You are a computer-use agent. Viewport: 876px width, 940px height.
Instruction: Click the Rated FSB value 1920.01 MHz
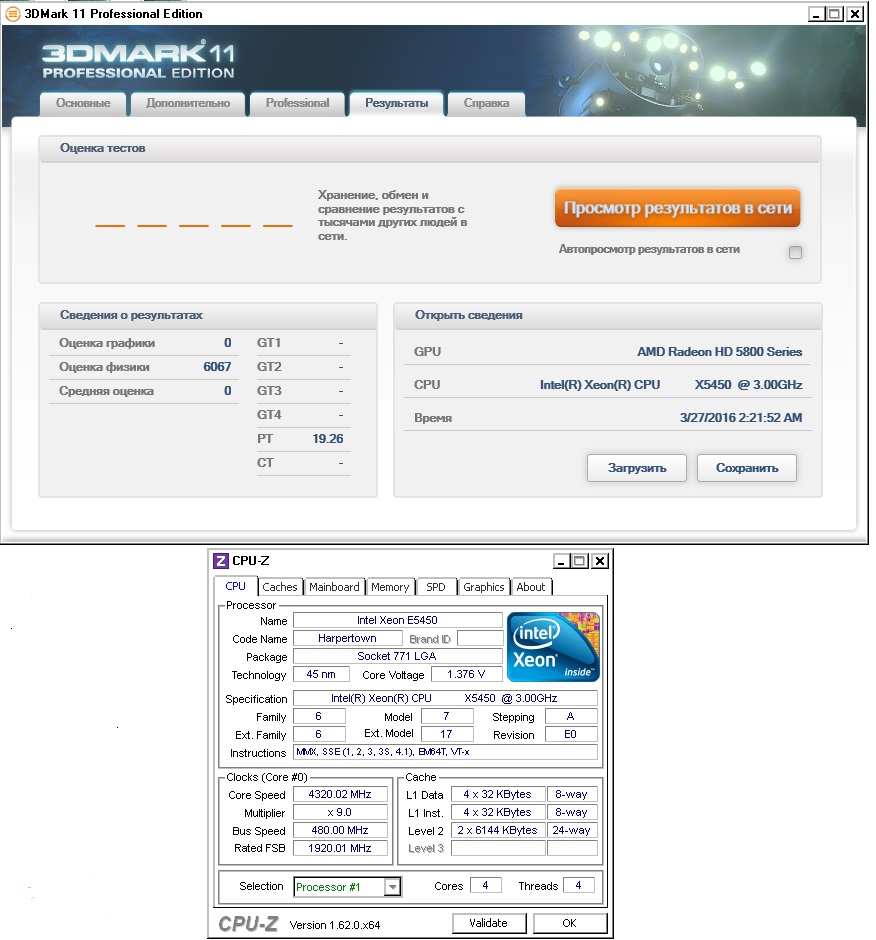click(x=340, y=848)
